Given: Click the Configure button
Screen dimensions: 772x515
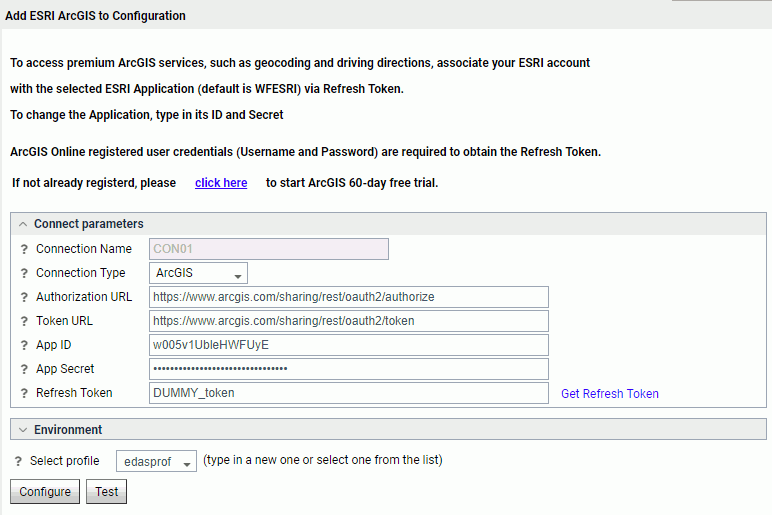Looking at the screenshot, I should point(45,492).
